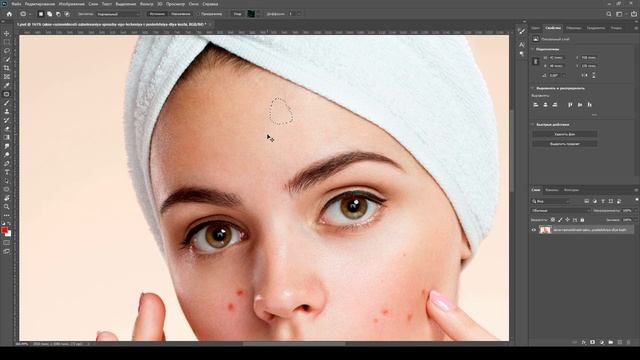
Task: Click the New selection mode icon
Action: click(x=41, y=14)
